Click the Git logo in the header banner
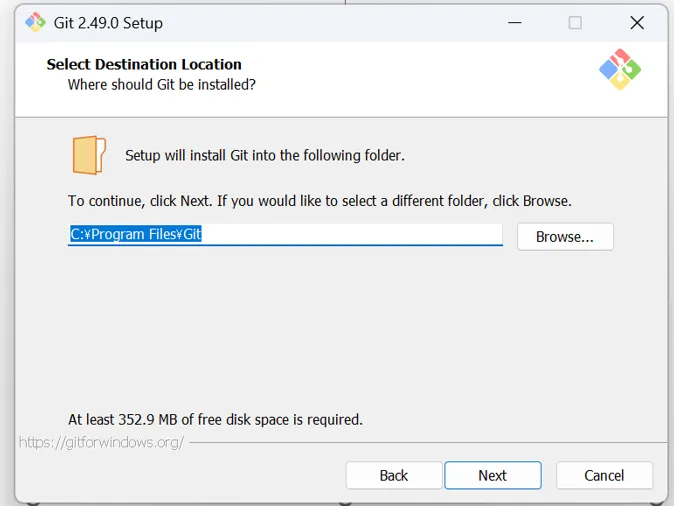This screenshot has height=506, width=674. [619, 70]
